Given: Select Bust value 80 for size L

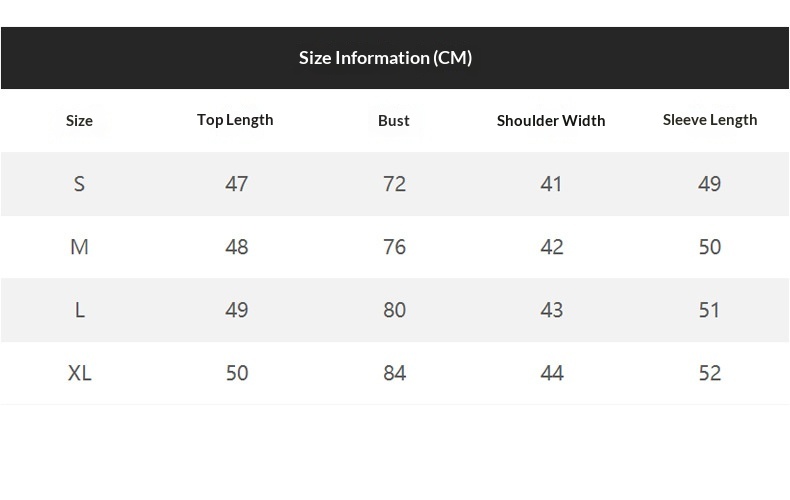Looking at the screenshot, I should tap(395, 310).
